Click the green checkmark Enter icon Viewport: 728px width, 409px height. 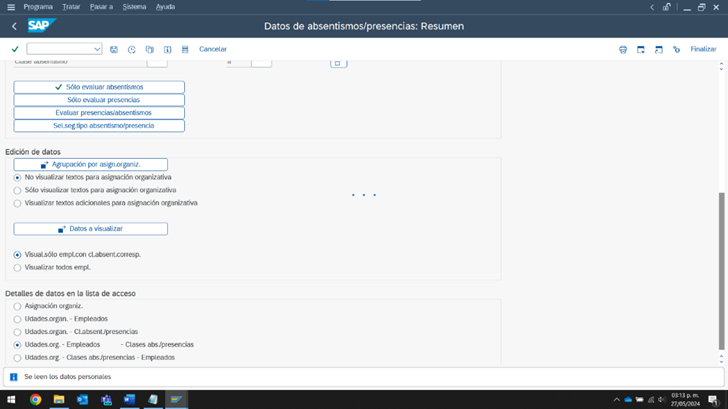click(14, 49)
